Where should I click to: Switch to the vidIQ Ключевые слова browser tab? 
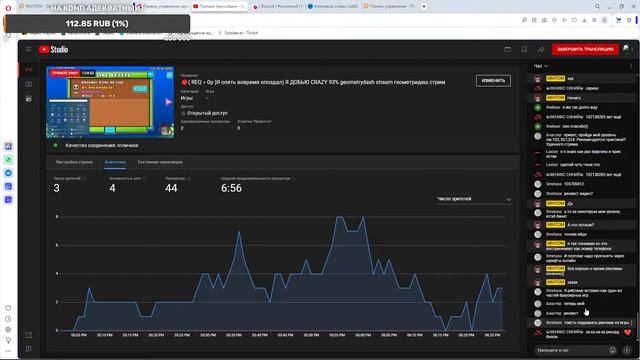point(333,7)
